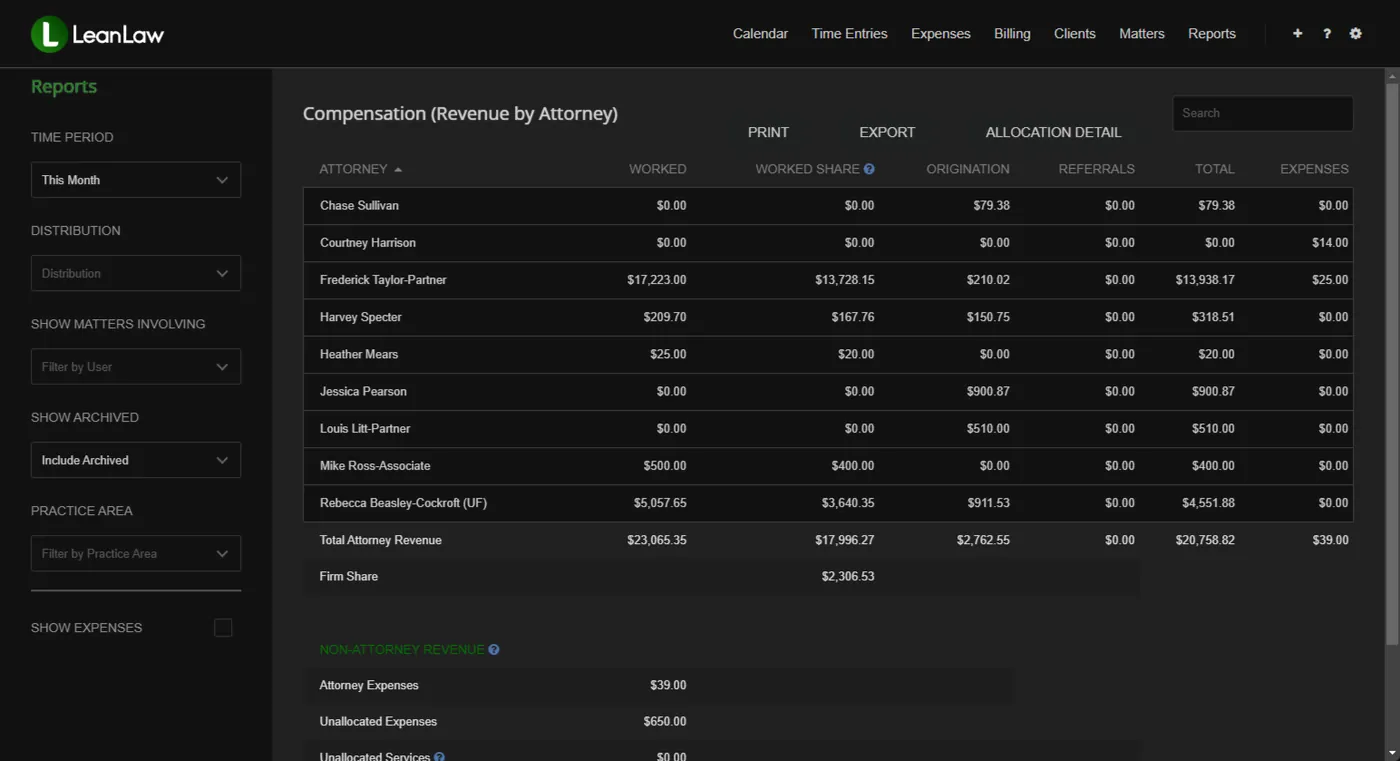The image size is (1400, 761).
Task: Click the $14.00 expenses for Courtney Harrison
Action: tap(1330, 243)
